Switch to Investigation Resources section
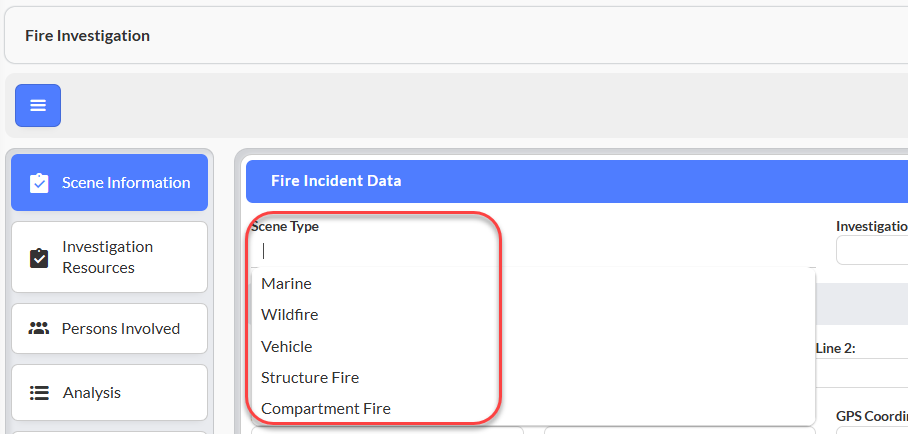 [x=109, y=257]
